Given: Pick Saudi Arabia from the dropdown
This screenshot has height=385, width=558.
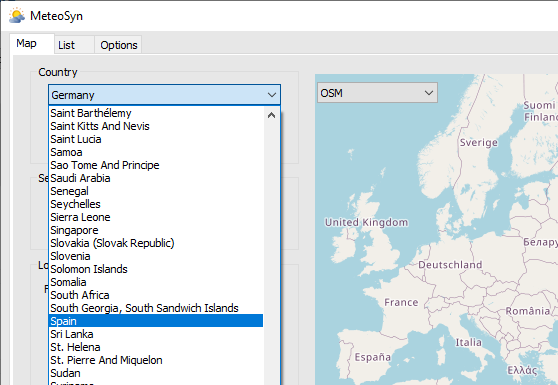Looking at the screenshot, I should coord(156,178).
